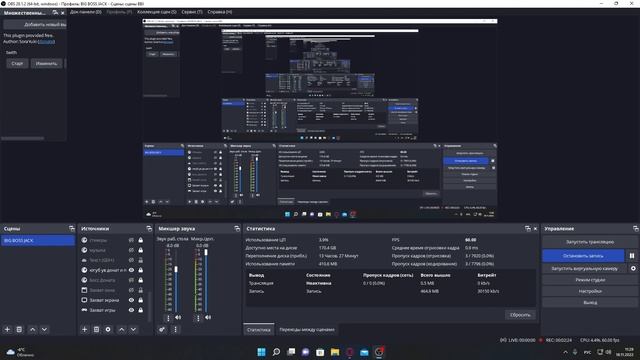Toggle lock on Музыка source
640x360 pixels.
(x=140, y=250)
